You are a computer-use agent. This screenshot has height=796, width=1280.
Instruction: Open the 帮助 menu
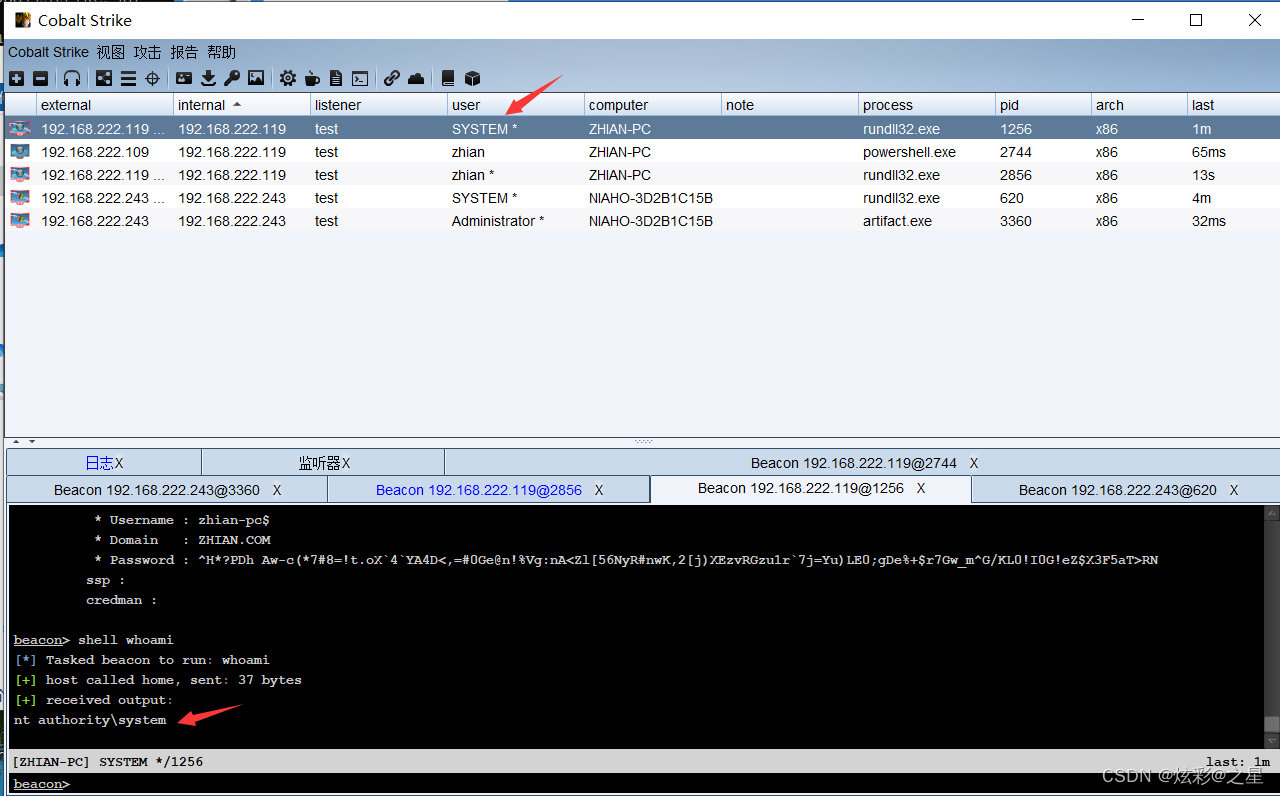tap(221, 52)
